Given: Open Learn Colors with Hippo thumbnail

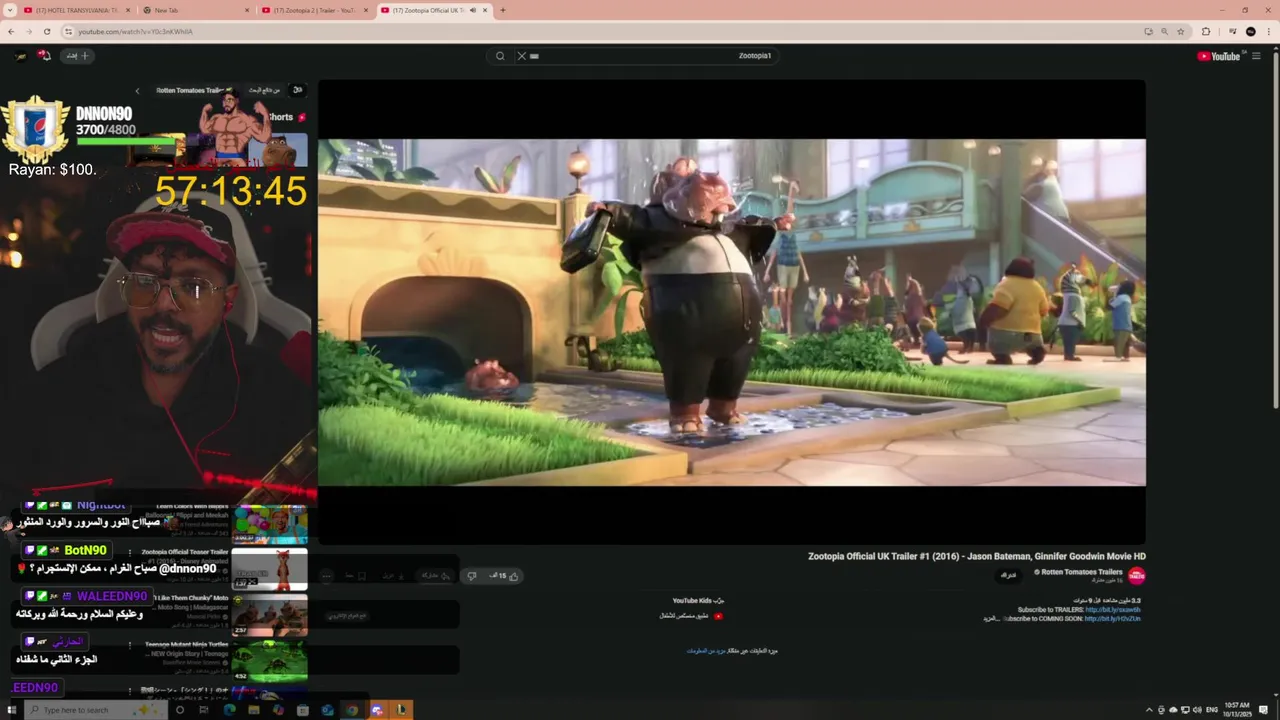Looking at the screenshot, I should [x=270, y=523].
